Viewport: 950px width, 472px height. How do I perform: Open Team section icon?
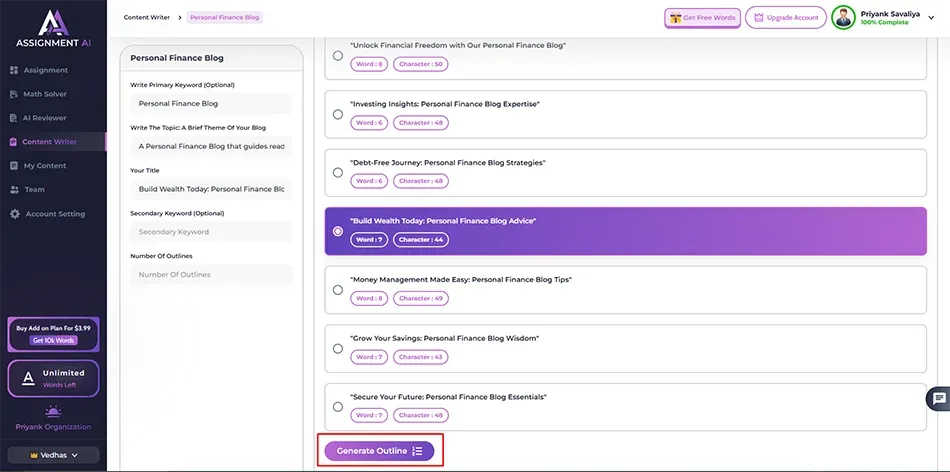point(14,190)
